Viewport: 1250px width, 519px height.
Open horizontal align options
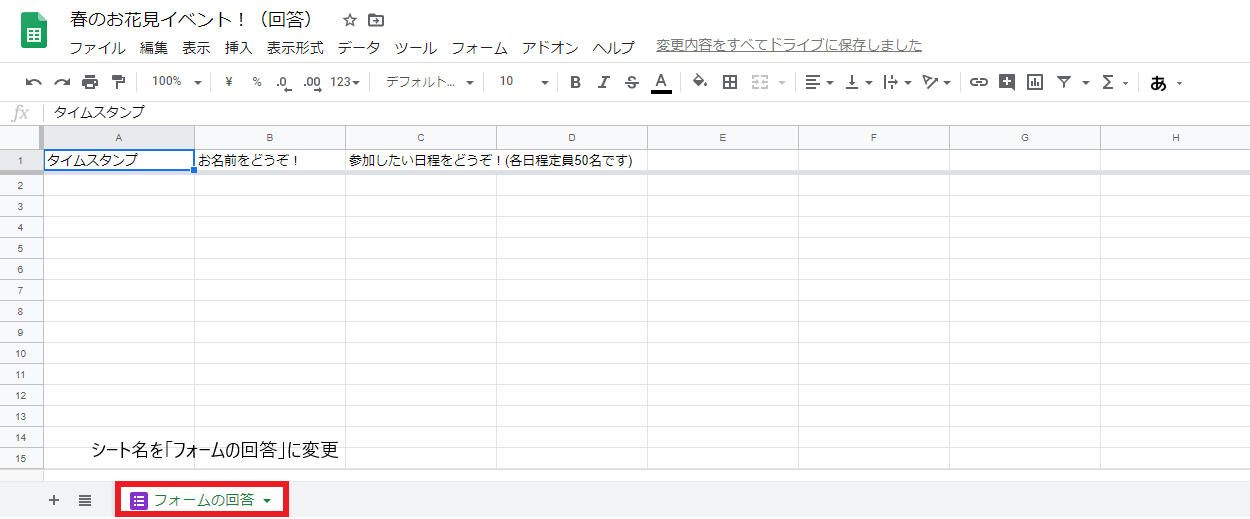coord(819,82)
